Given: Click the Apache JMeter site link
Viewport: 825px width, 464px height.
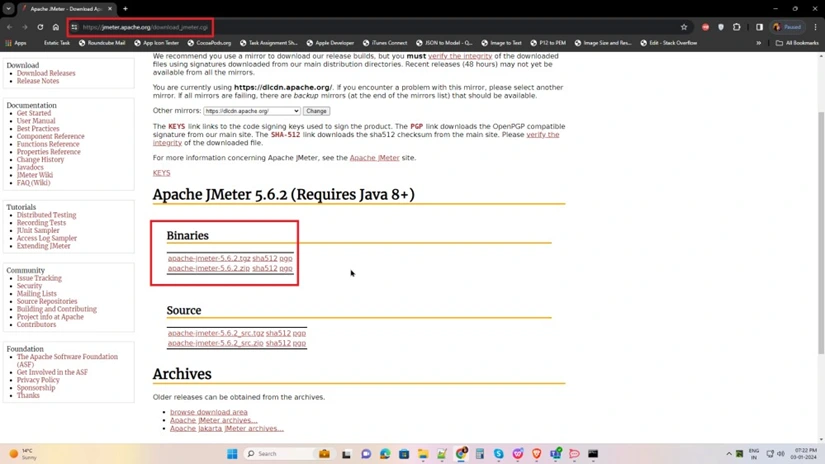Looking at the screenshot, I should coord(375,157).
